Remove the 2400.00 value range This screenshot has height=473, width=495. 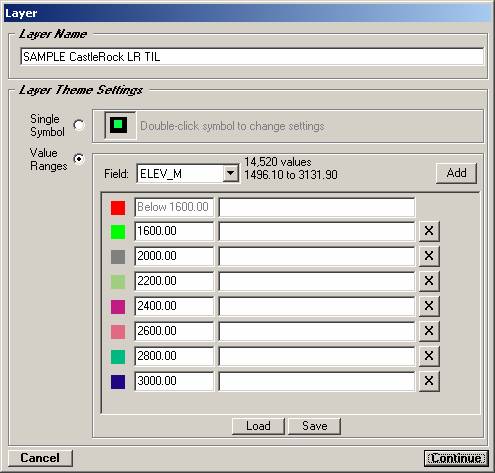pos(429,306)
